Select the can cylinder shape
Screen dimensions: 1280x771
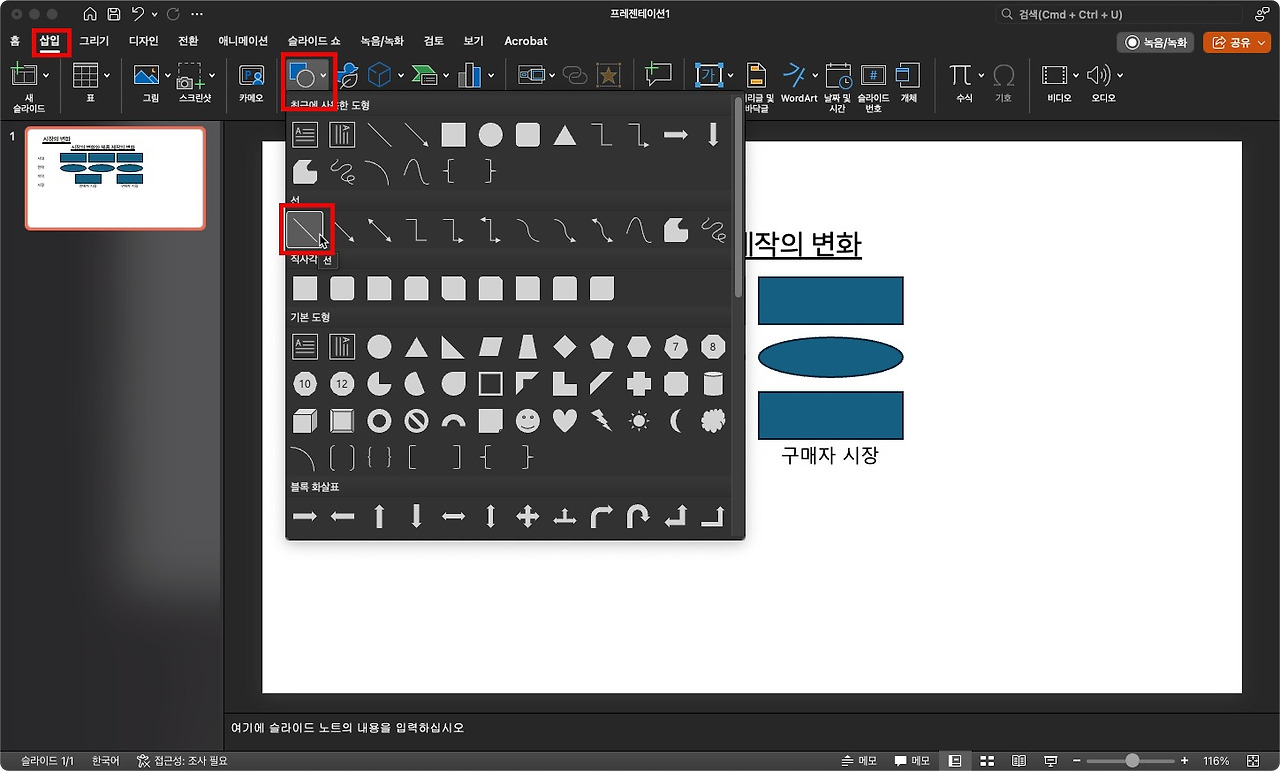(713, 384)
